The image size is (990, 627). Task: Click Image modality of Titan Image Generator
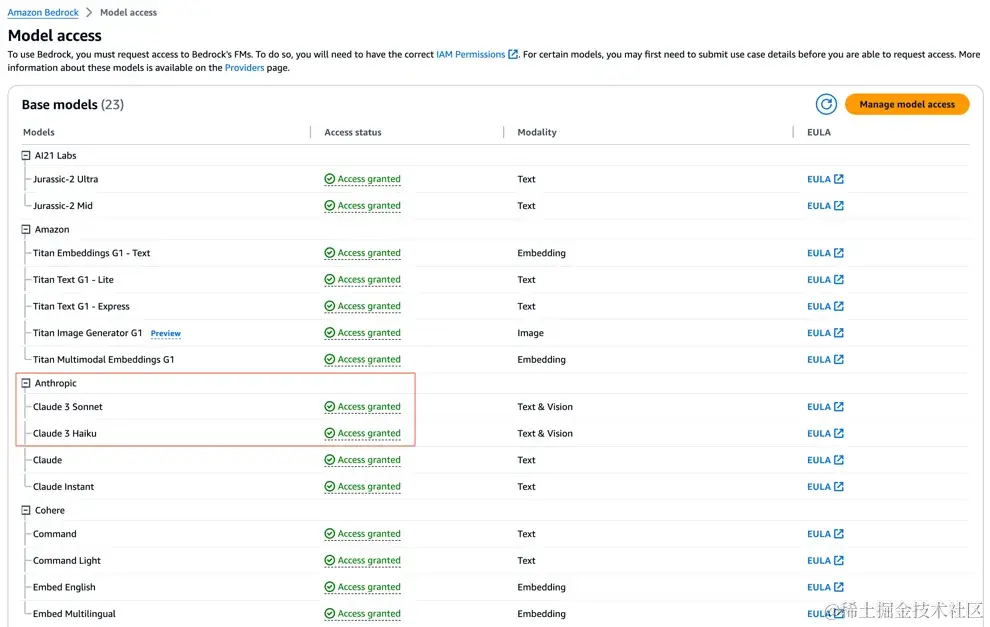click(530, 333)
